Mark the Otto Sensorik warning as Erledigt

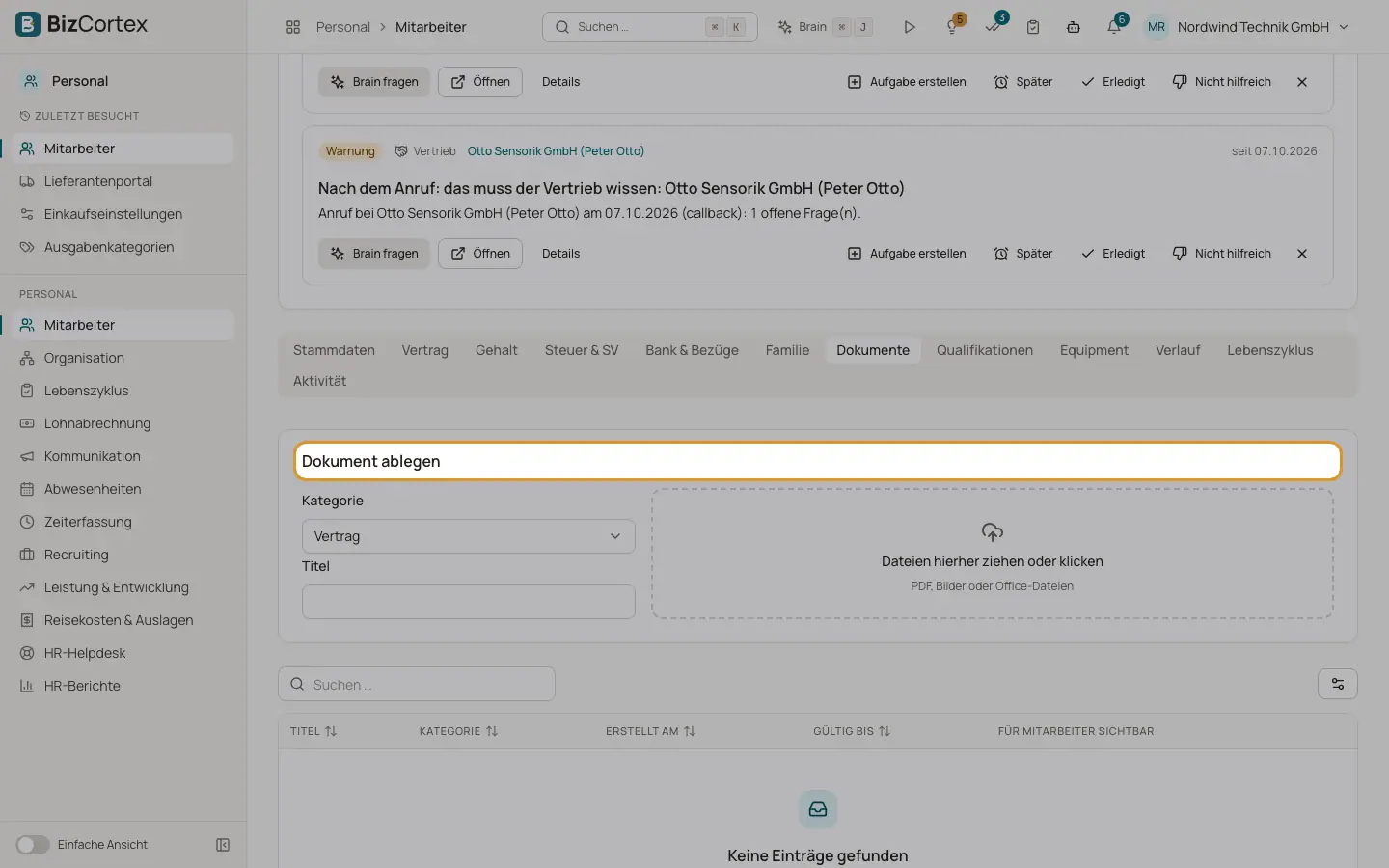[x=1113, y=254]
